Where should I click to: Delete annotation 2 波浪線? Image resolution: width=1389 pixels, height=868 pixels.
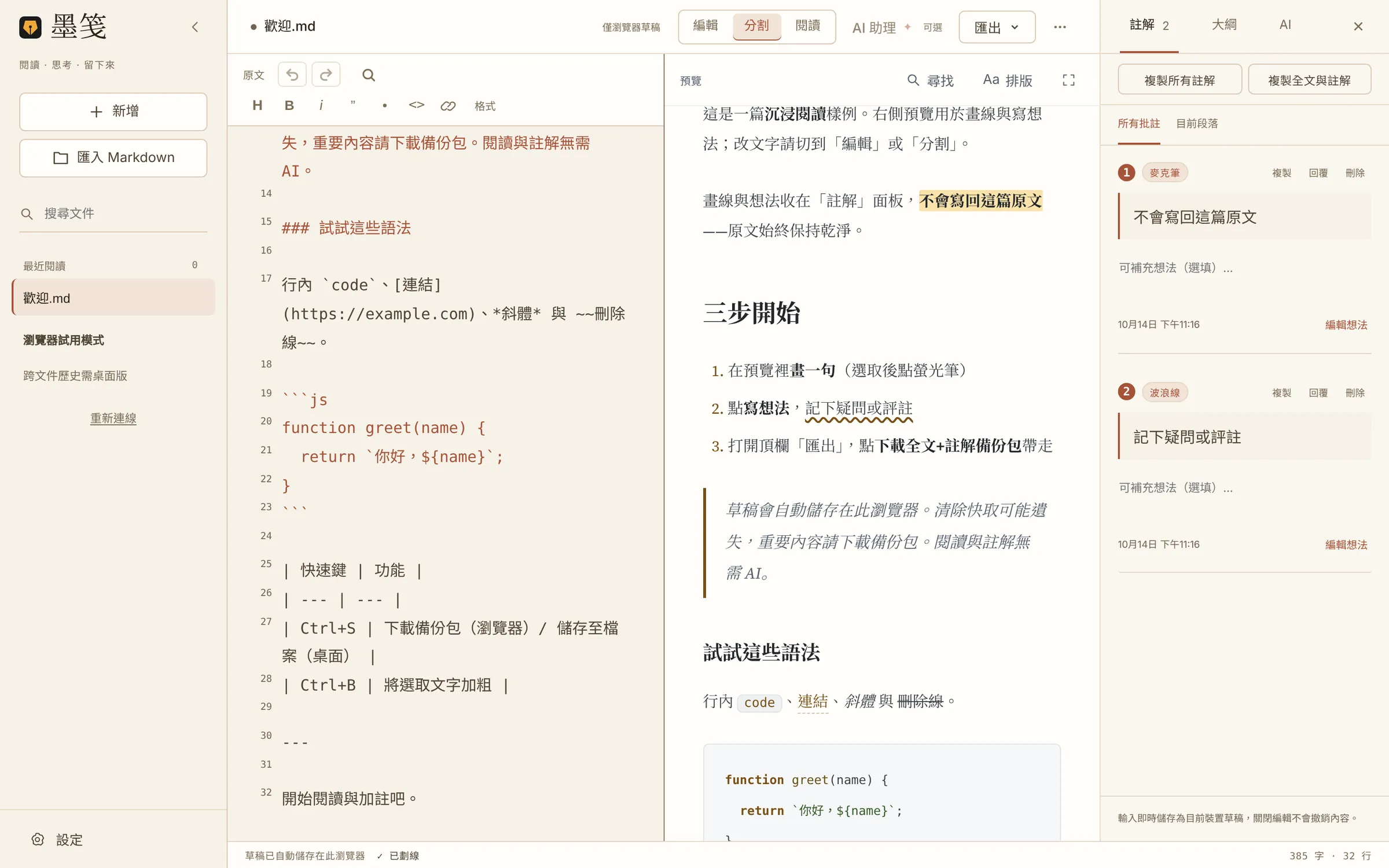point(1355,393)
